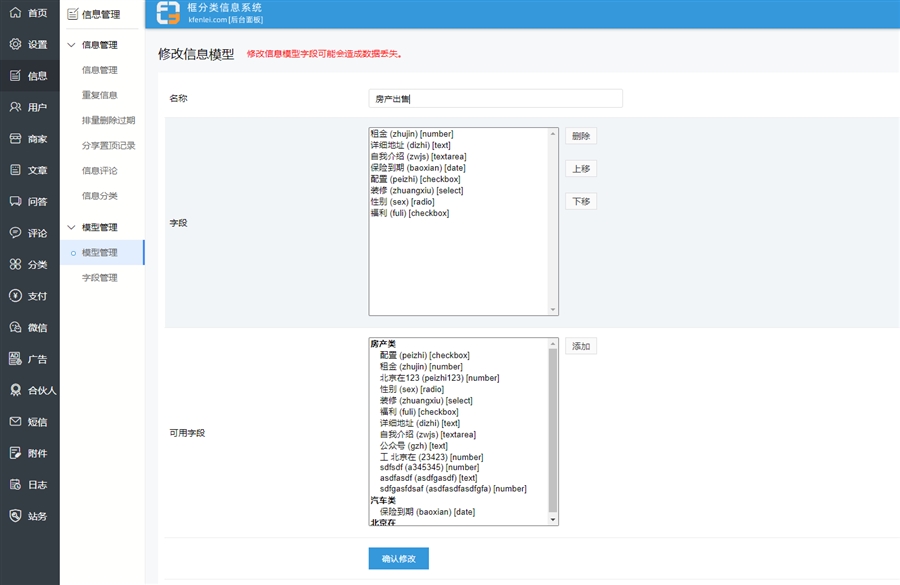Go to 信息分类 submenu item
This screenshot has height=585, width=900.
[99, 196]
